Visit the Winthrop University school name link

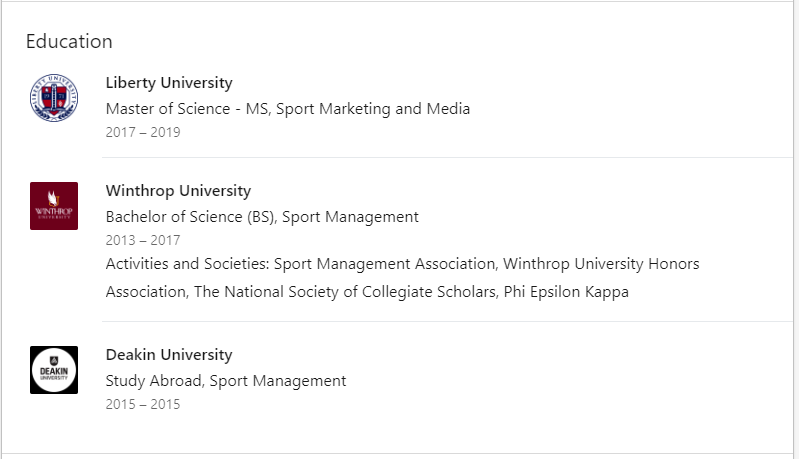[x=178, y=191]
